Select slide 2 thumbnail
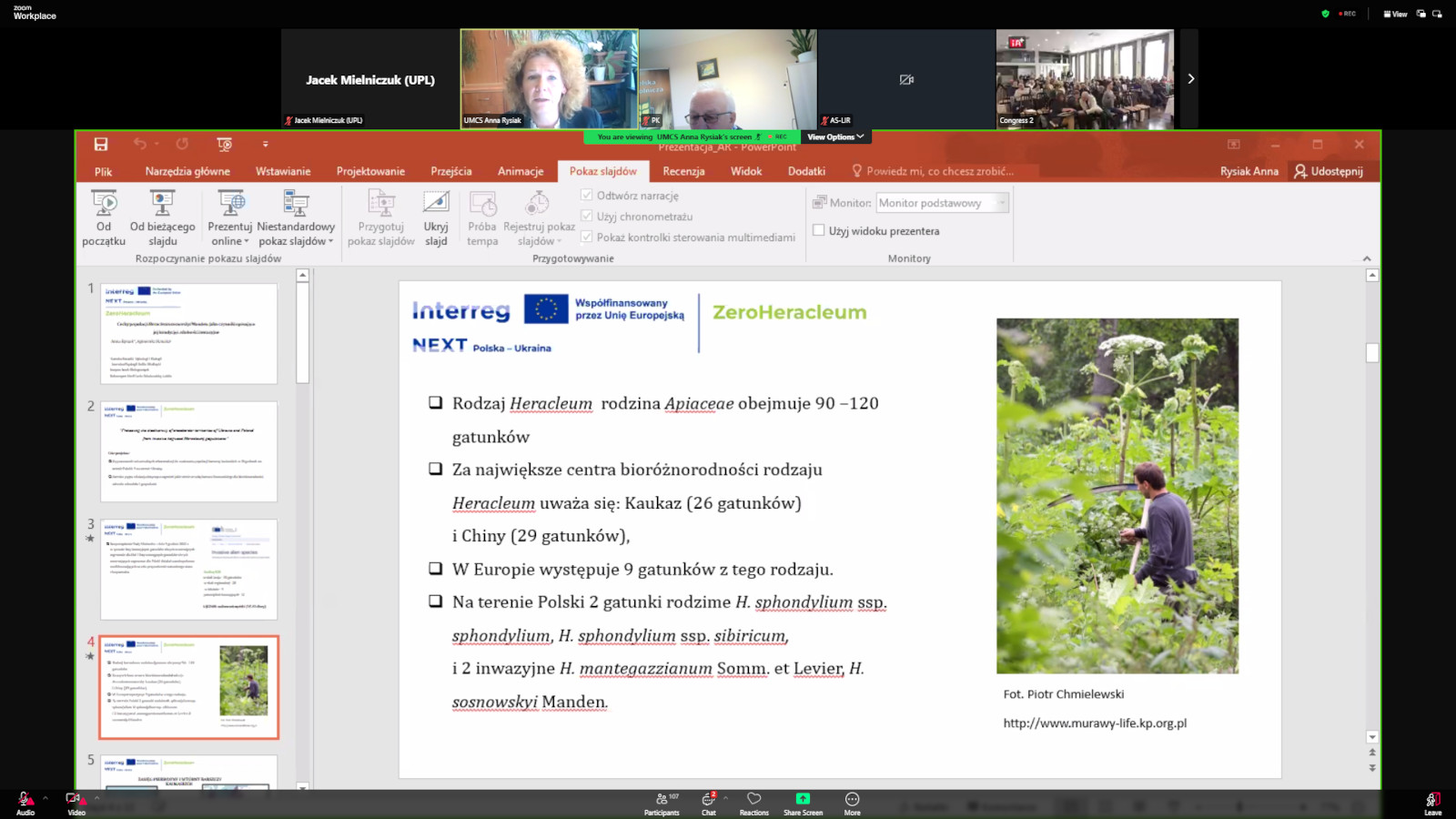The image size is (1456, 819). coord(188,451)
